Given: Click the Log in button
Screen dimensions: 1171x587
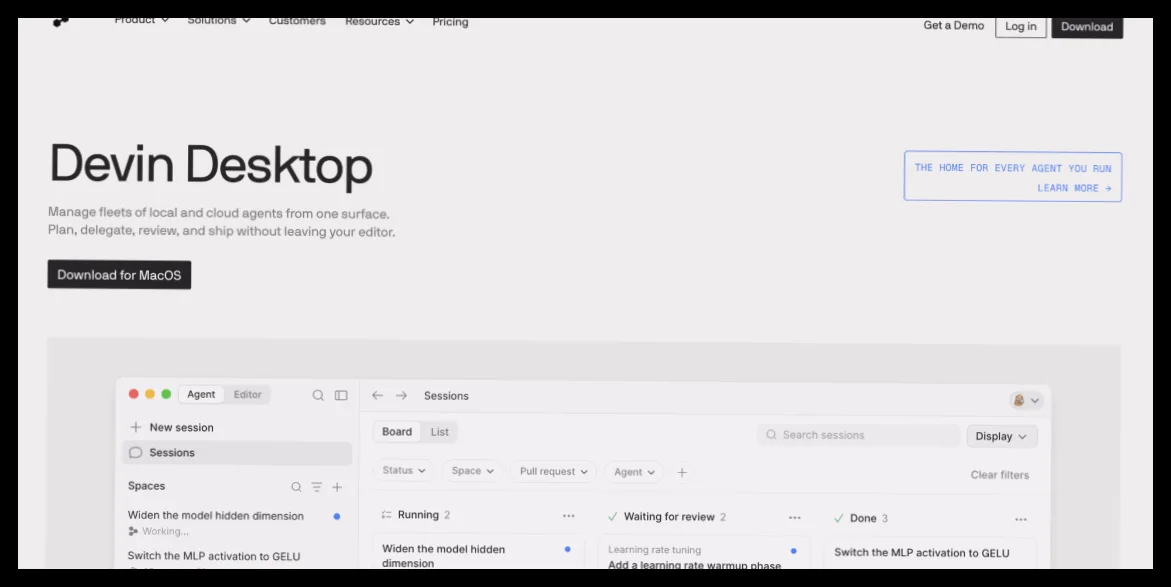Looking at the screenshot, I should click(x=1021, y=27).
